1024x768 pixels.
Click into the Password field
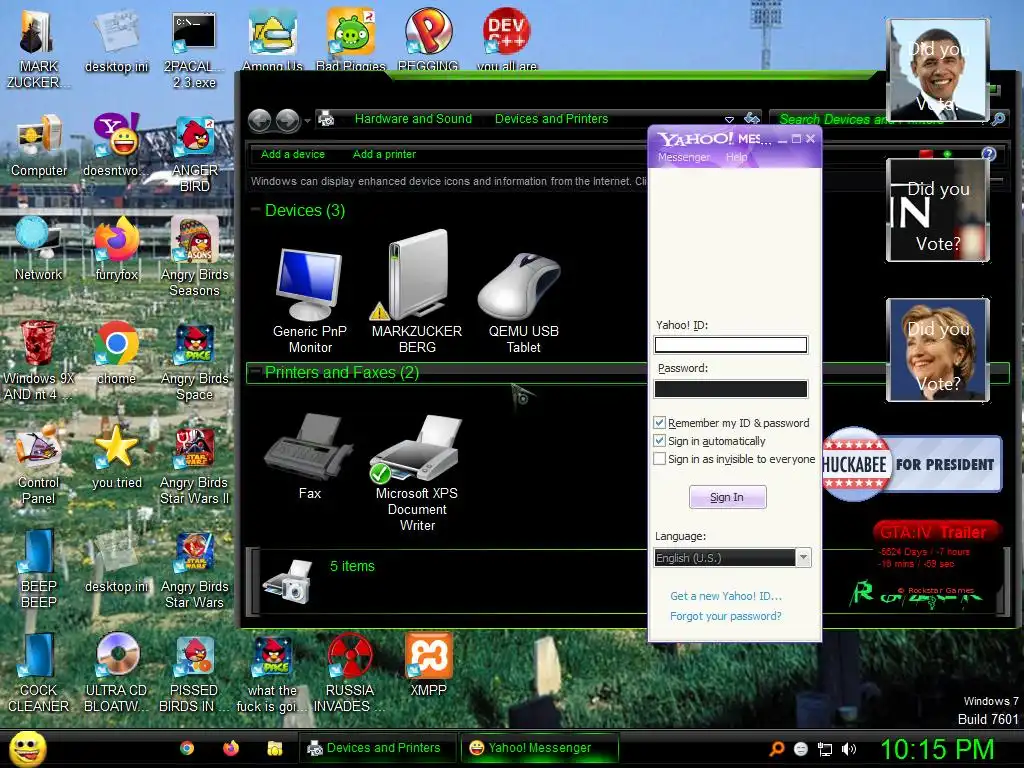731,389
